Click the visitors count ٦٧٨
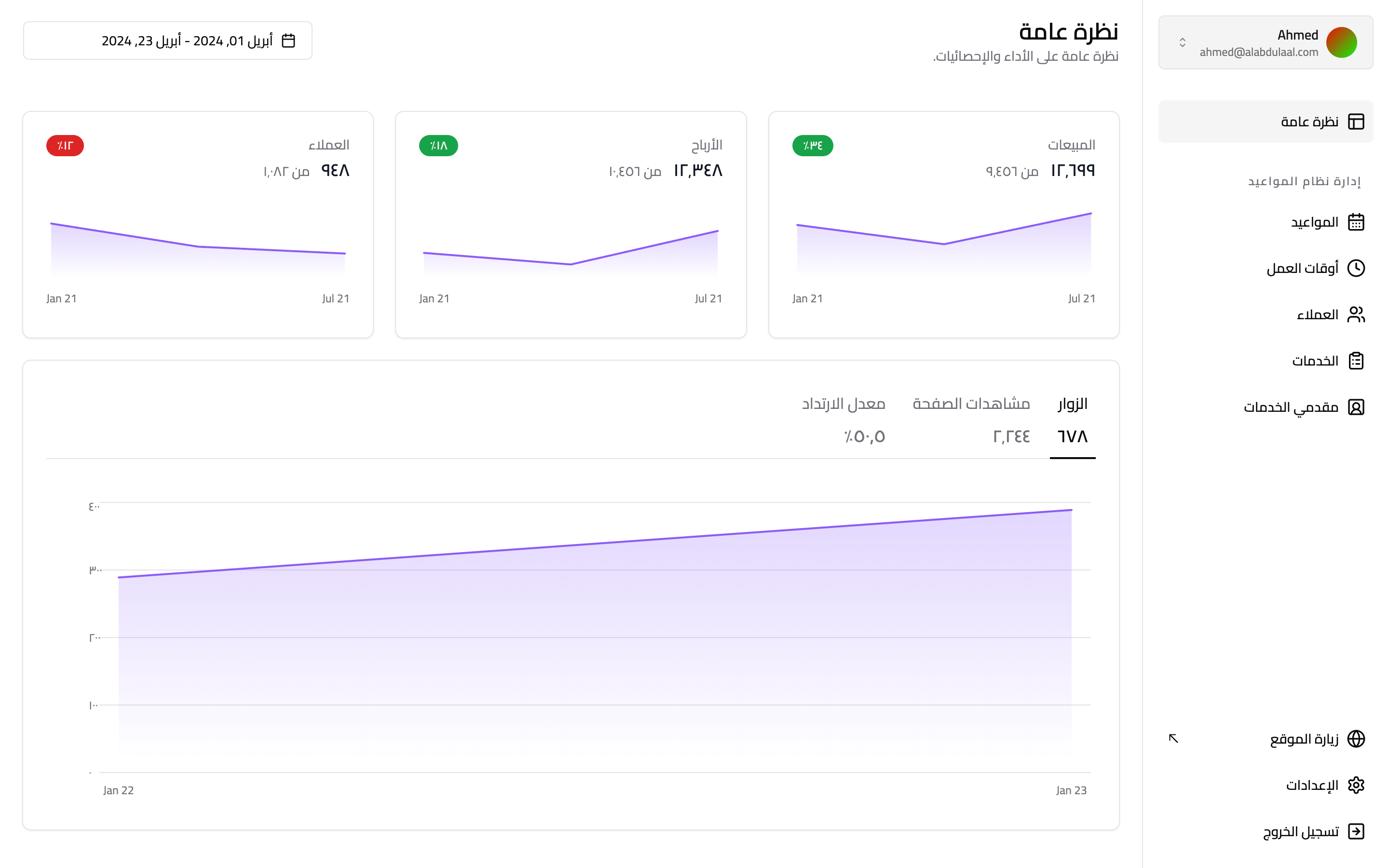 (1072, 437)
